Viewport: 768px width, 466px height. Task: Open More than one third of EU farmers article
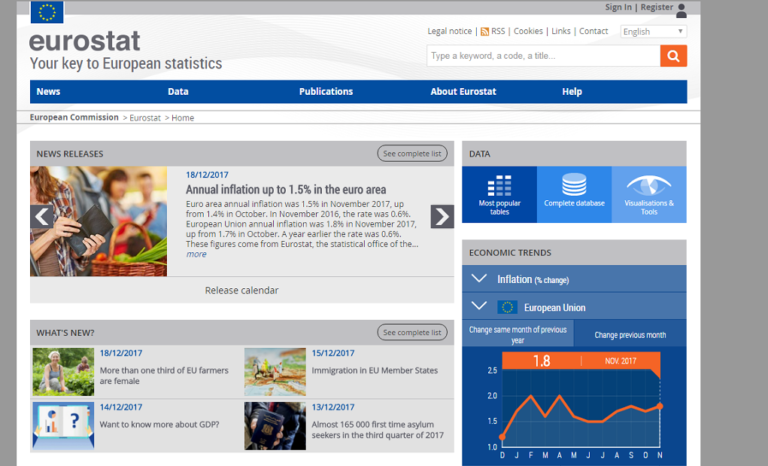(164, 375)
